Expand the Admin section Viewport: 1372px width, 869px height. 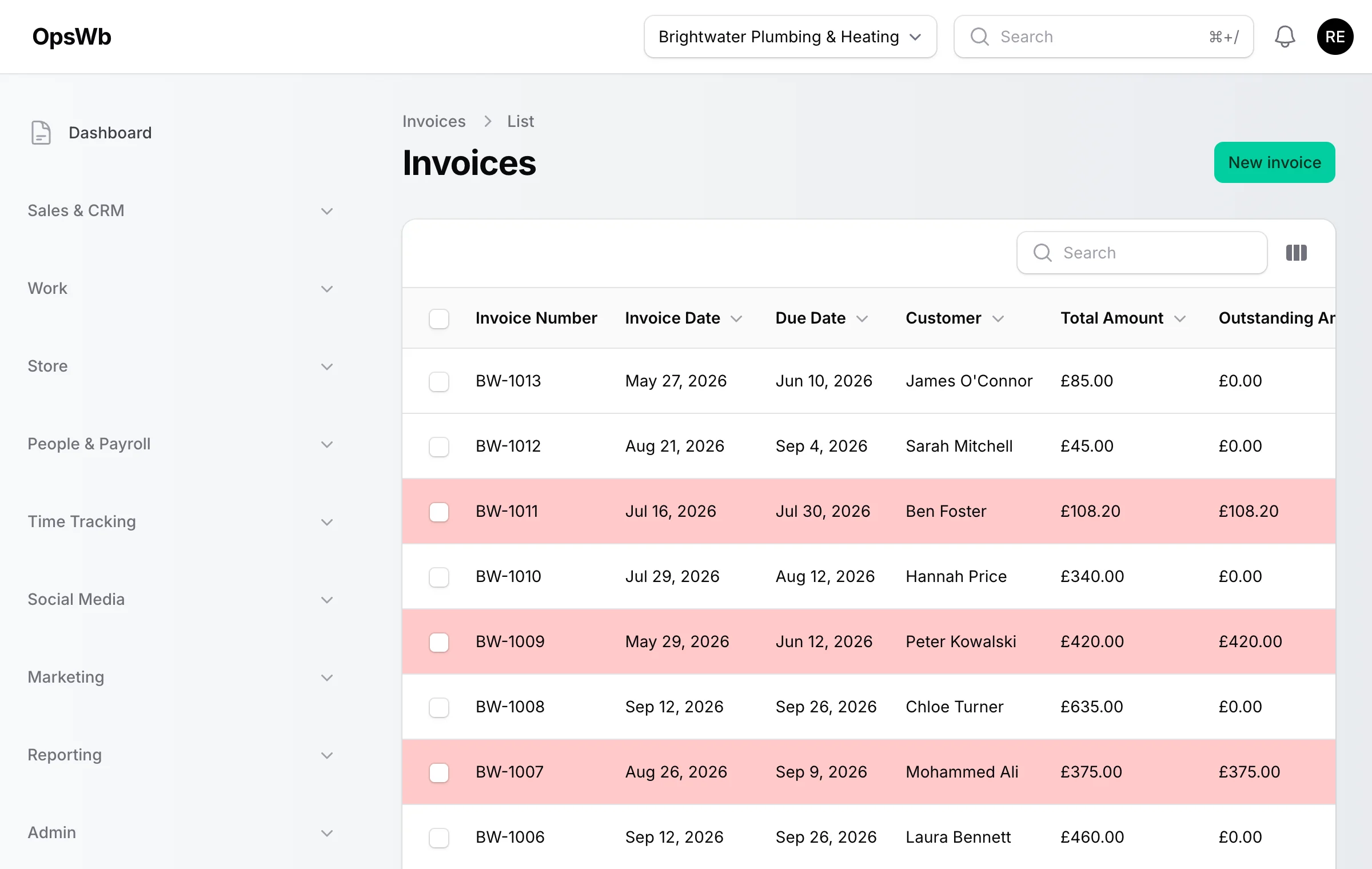[181, 832]
